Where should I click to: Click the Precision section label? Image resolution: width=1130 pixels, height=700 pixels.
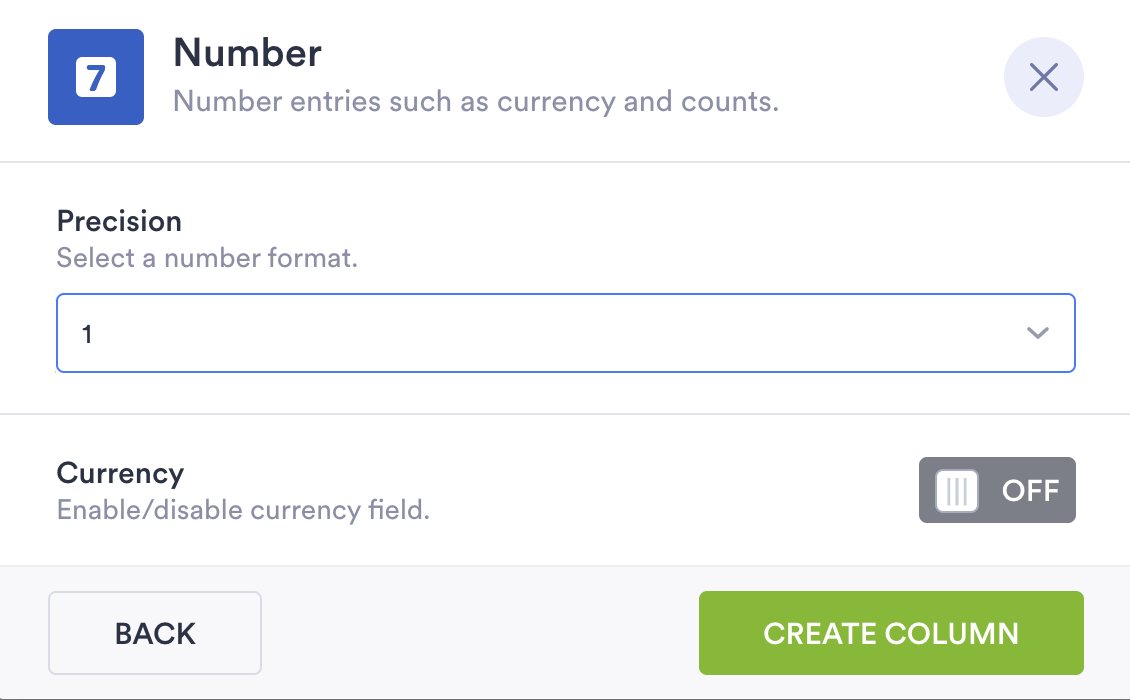coord(119,221)
